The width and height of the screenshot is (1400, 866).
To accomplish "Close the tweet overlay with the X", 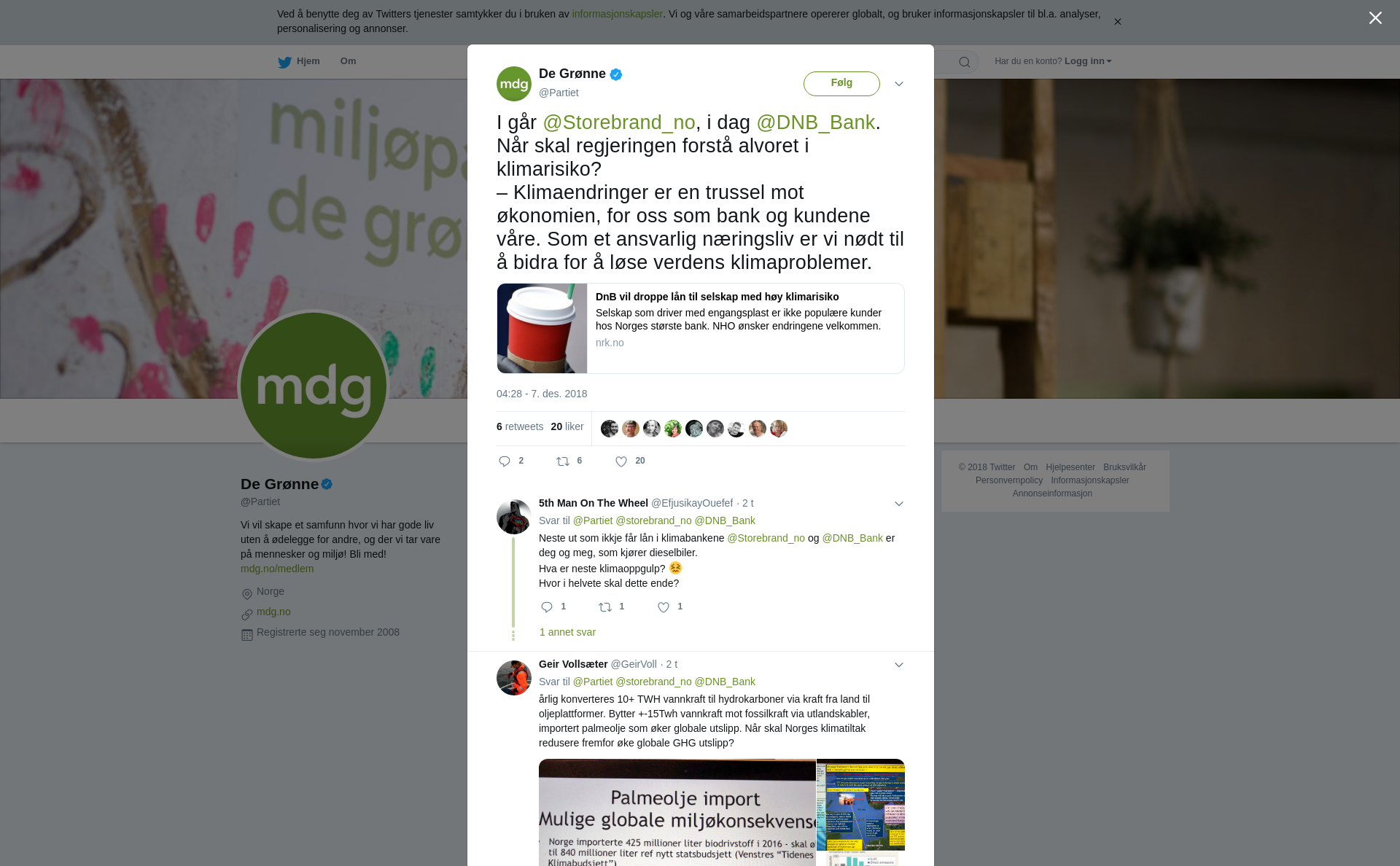I will click(1375, 17).
